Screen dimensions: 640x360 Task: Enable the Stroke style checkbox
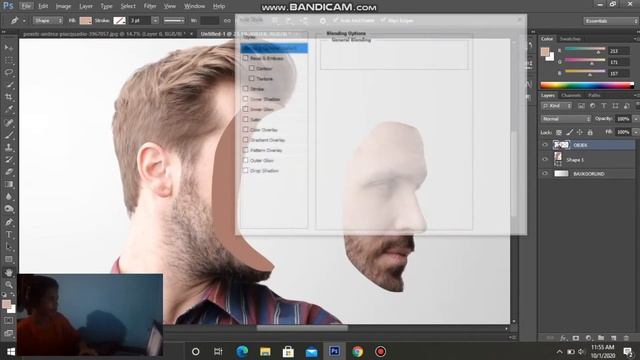[246, 89]
